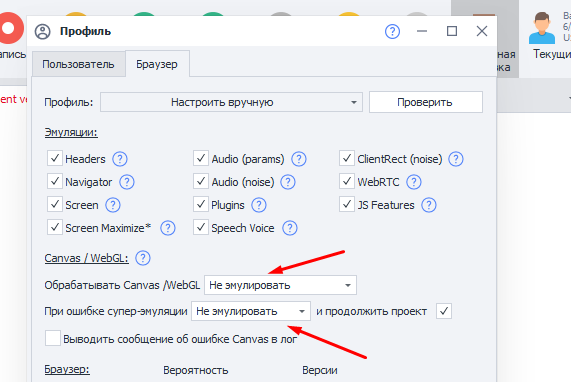Image resolution: width=571 pixels, height=382 pixels.
Task: Click the red record button icon
Action: (x=10, y=28)
